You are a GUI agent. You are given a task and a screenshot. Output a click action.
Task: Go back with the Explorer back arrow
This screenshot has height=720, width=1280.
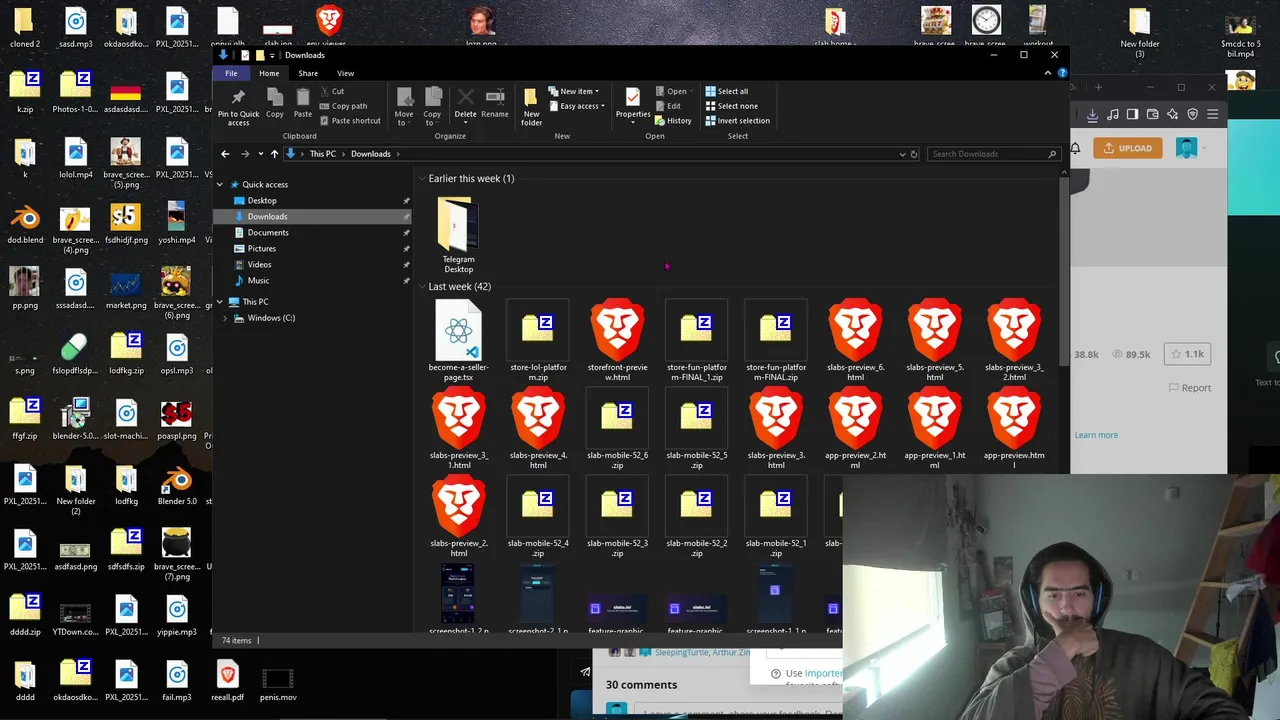(225, 154)
